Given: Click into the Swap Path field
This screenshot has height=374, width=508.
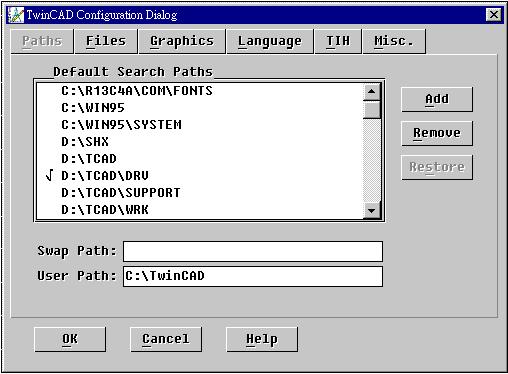Looking at the screenshot, I should tap(253, 252).
